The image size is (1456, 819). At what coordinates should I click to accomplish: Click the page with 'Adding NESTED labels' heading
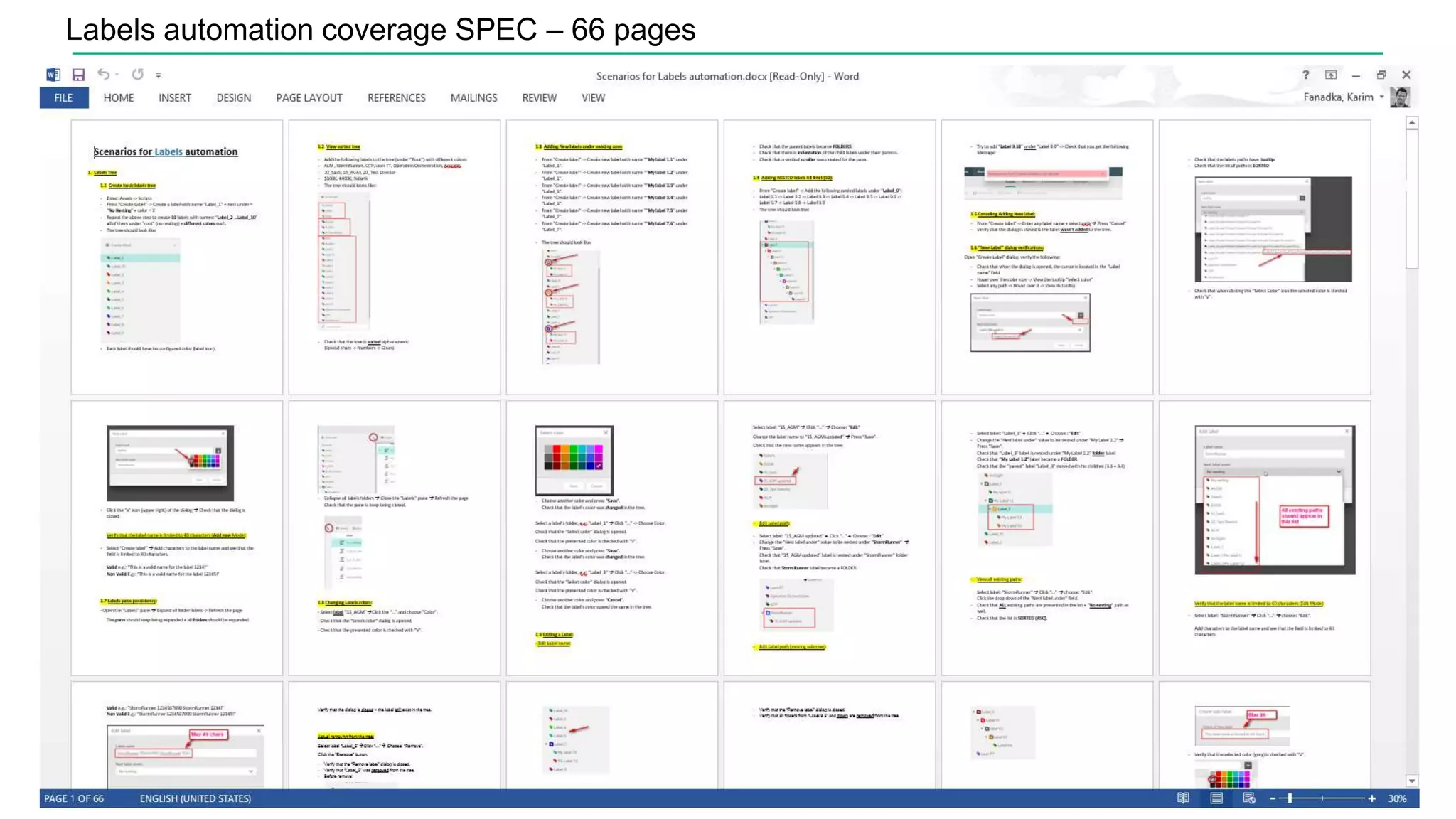[830, 257]
